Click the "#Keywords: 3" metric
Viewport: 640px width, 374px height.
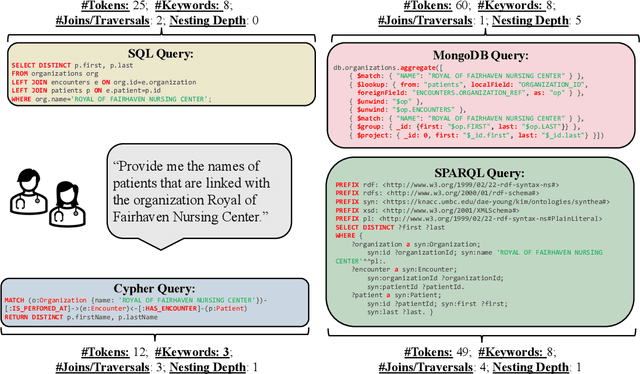[193, 352]
